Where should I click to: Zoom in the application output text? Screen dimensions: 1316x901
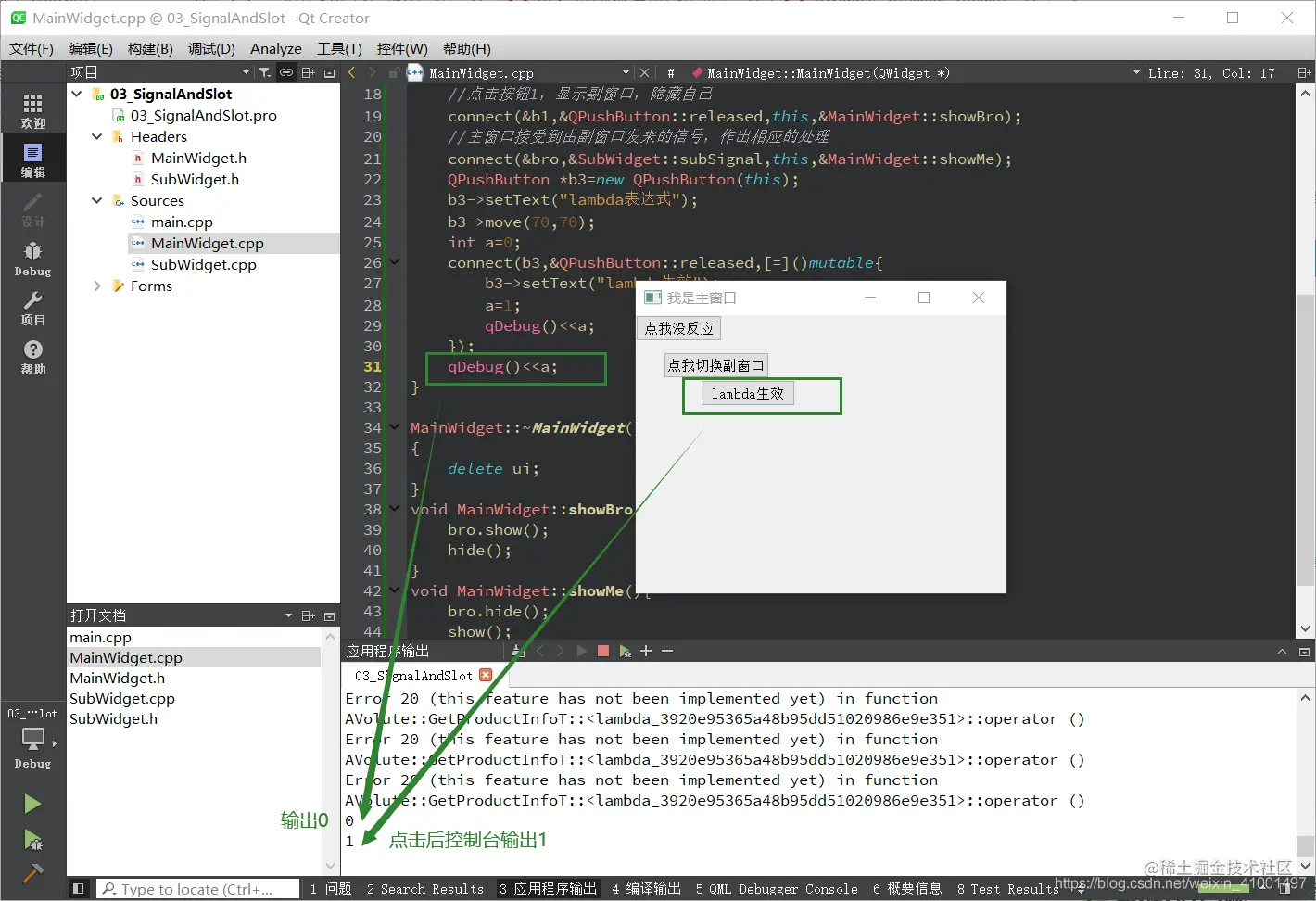pyautogui.click(x=646, y=651)
